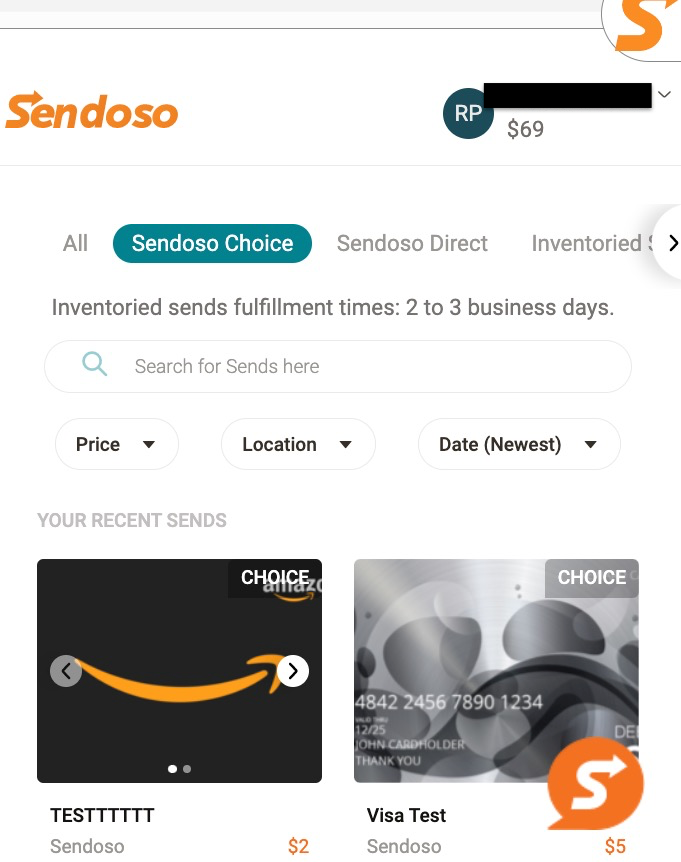Open the Date (Newest) sort dropdown

[518, 444]
